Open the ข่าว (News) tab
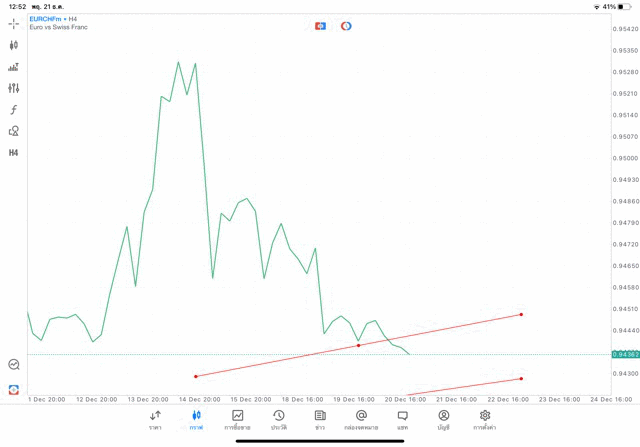Screen dimensions: 640x447 point(320,419)
